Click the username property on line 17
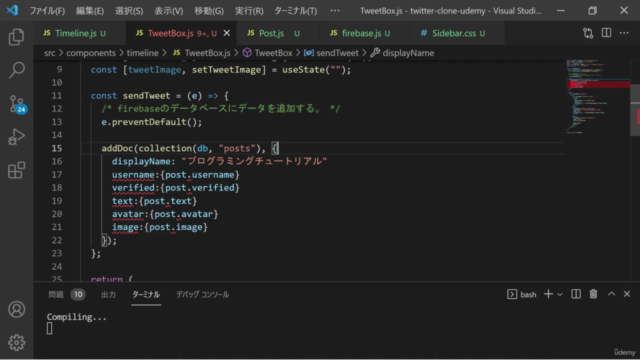Viewport: 640px width, 360px height. pyautogui.click(x=133, y=175)
